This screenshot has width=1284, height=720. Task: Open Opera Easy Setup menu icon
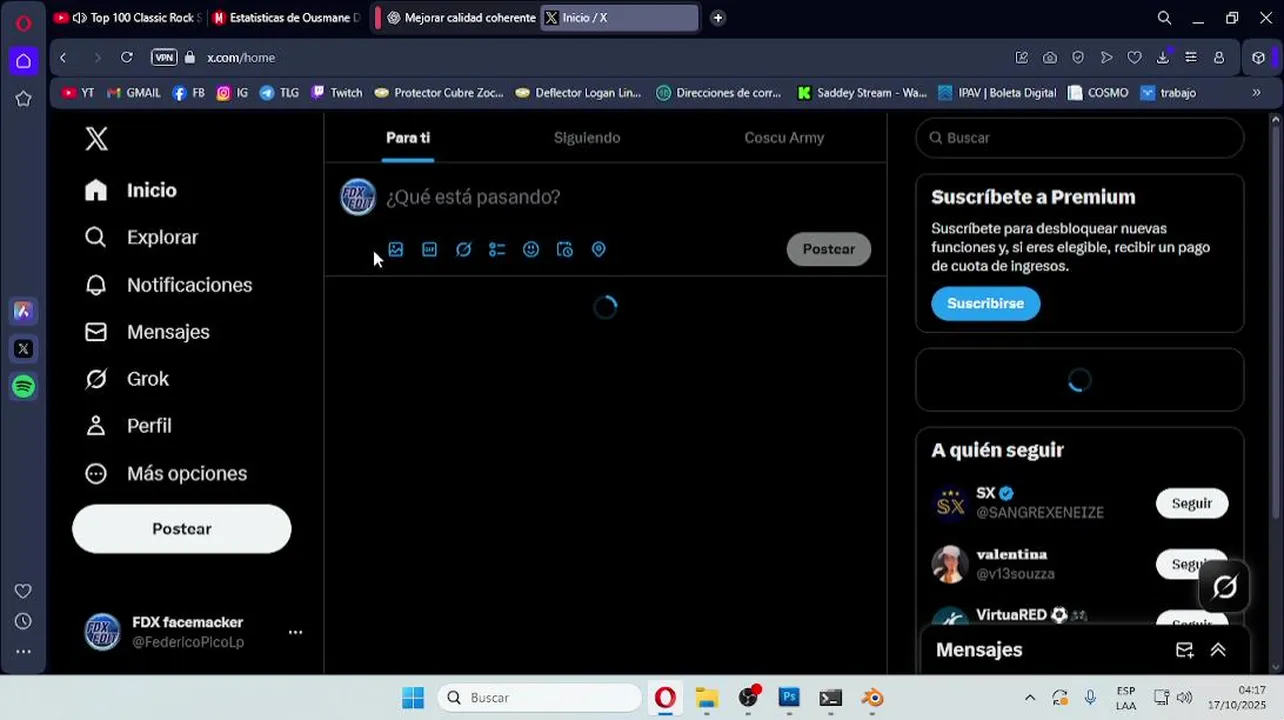click(x=1191, y=58)
